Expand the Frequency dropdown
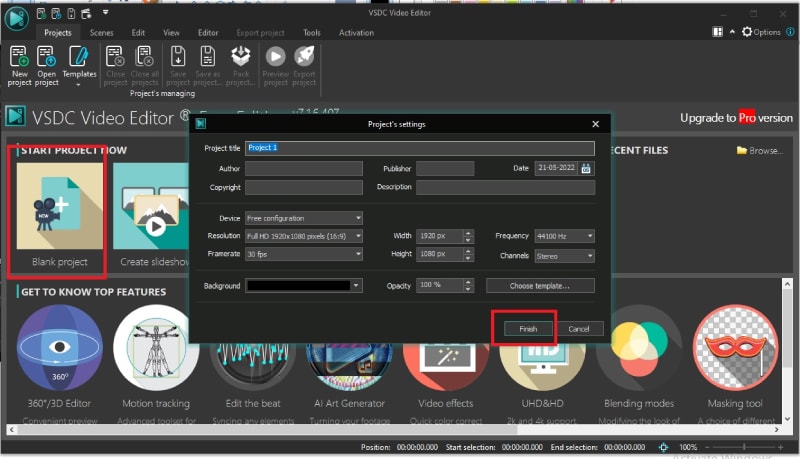 (590, 236)
